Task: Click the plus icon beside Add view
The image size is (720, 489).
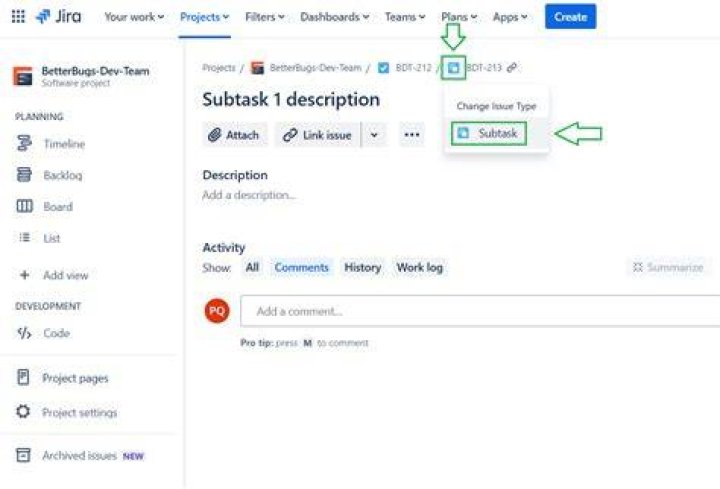Action: click(24, 275)
